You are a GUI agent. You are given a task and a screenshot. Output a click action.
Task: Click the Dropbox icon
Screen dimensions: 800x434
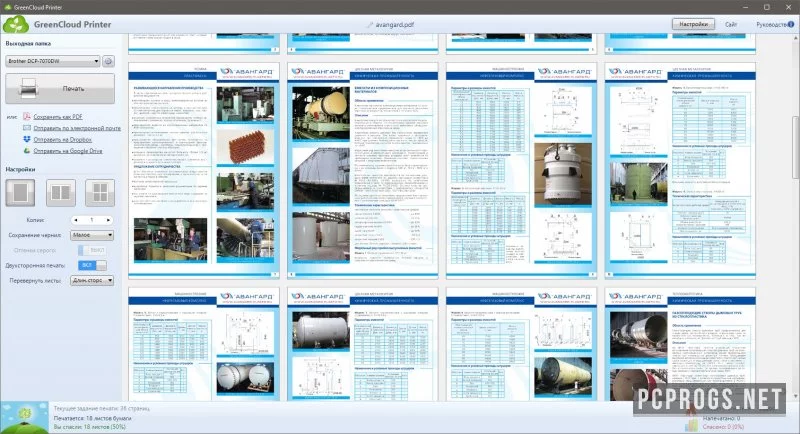pyautogui.click(x=27, y=139)
